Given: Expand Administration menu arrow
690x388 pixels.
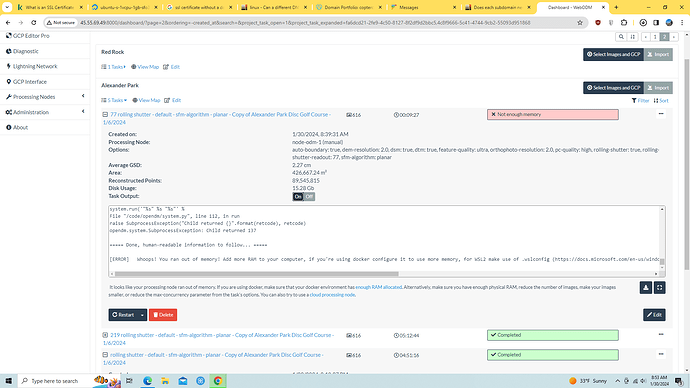Looking at the screenshot, I should coord(83,112).
